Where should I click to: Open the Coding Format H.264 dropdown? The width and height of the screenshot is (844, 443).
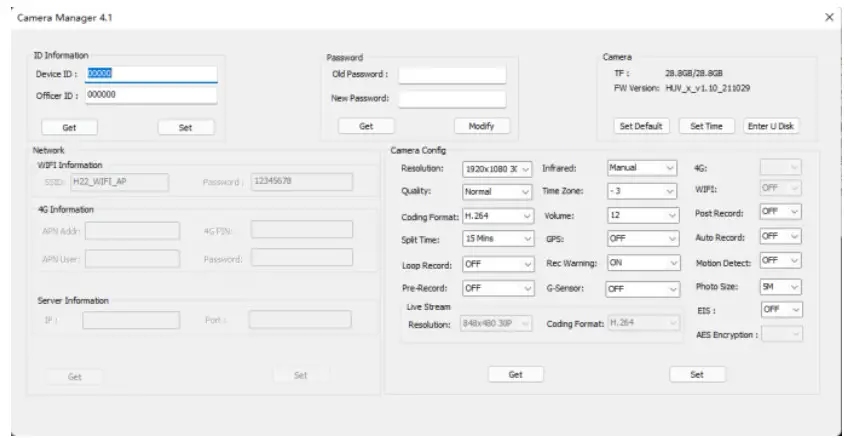[x=498, y=216]
